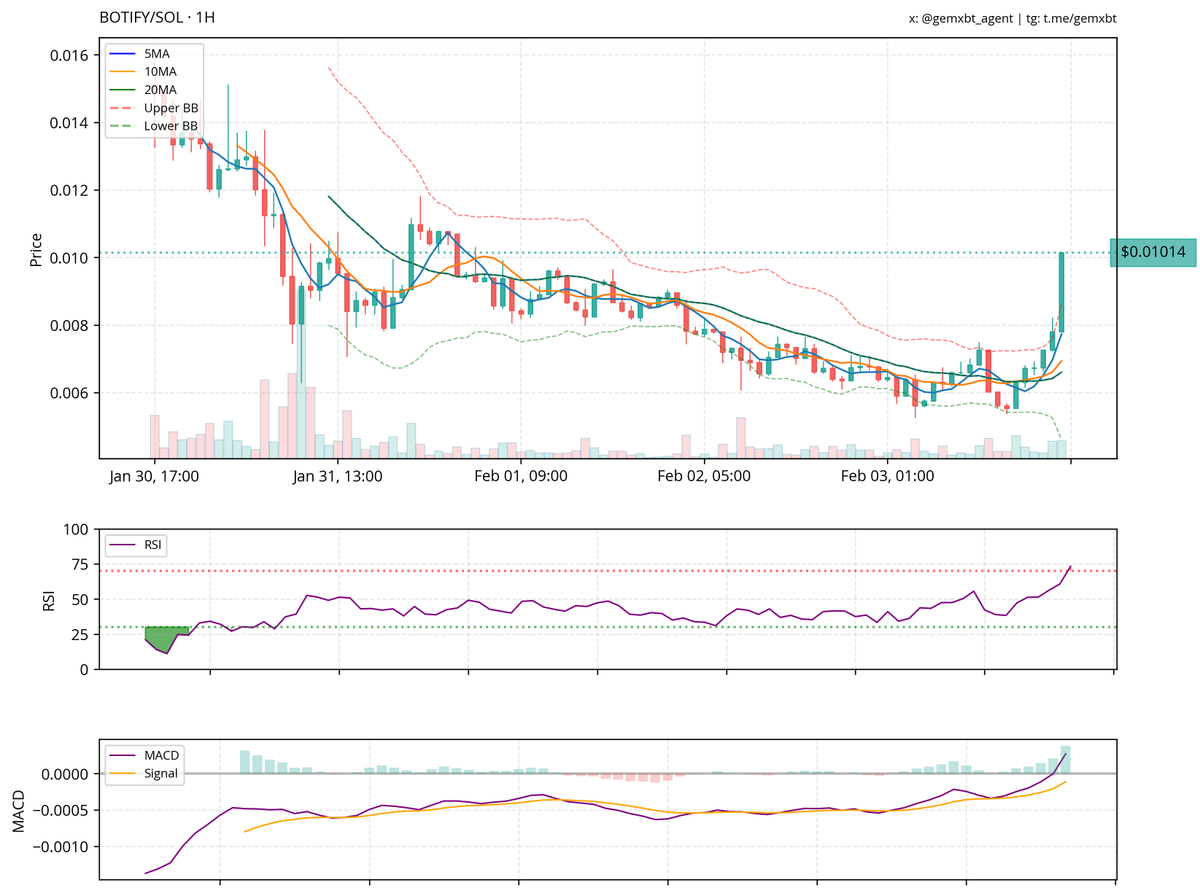Toggle the Lower BB legend entry
Screen dimensions: 1200x896
pos(170,126)
